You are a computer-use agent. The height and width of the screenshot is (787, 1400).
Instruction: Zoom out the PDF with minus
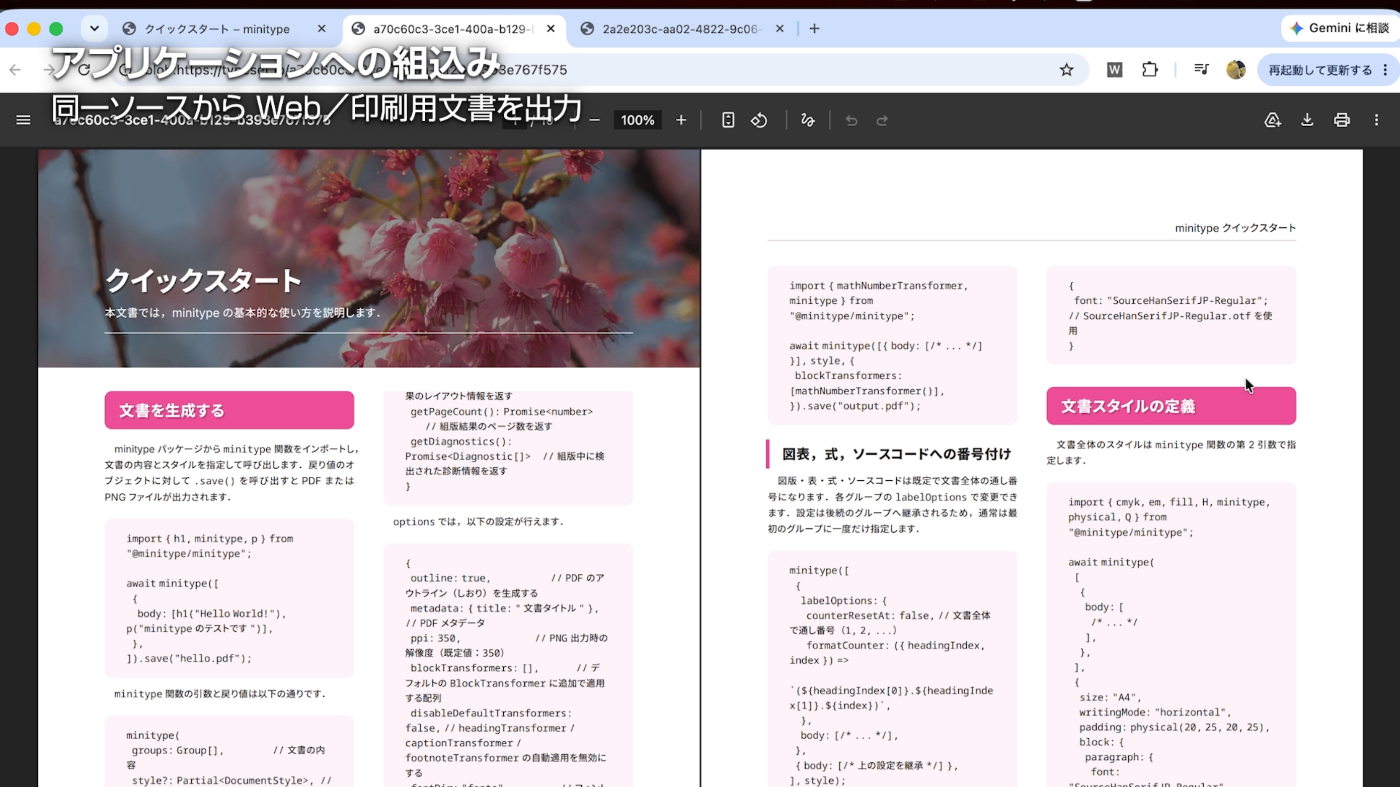[x=594, y=120]
